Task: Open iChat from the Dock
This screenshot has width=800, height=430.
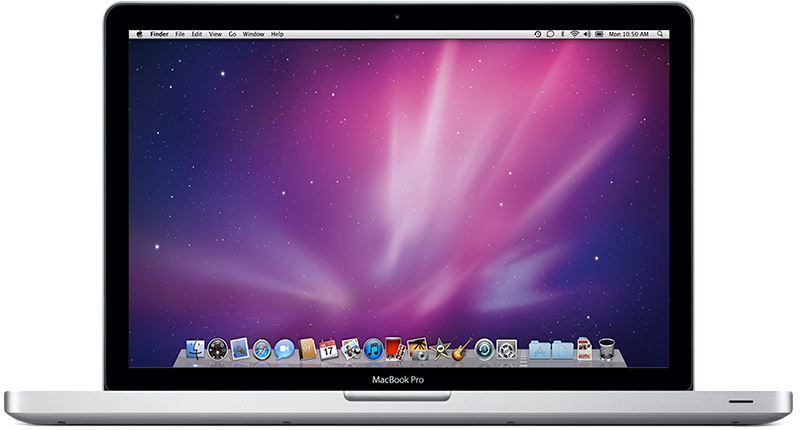Action: click(285, 349)
